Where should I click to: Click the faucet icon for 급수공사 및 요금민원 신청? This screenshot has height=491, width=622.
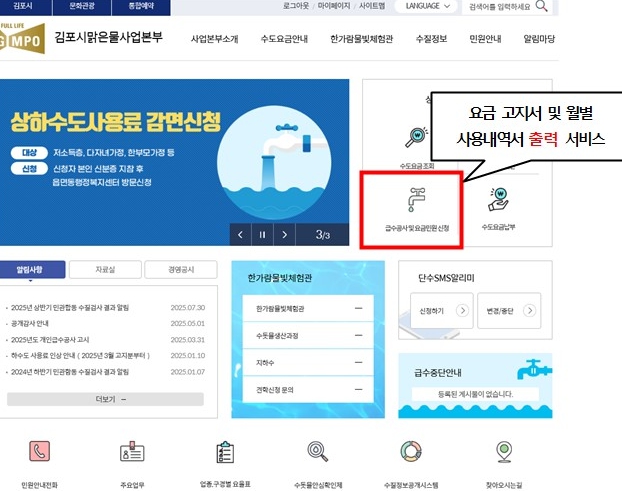pyautogui.click(x=416, y=199)
